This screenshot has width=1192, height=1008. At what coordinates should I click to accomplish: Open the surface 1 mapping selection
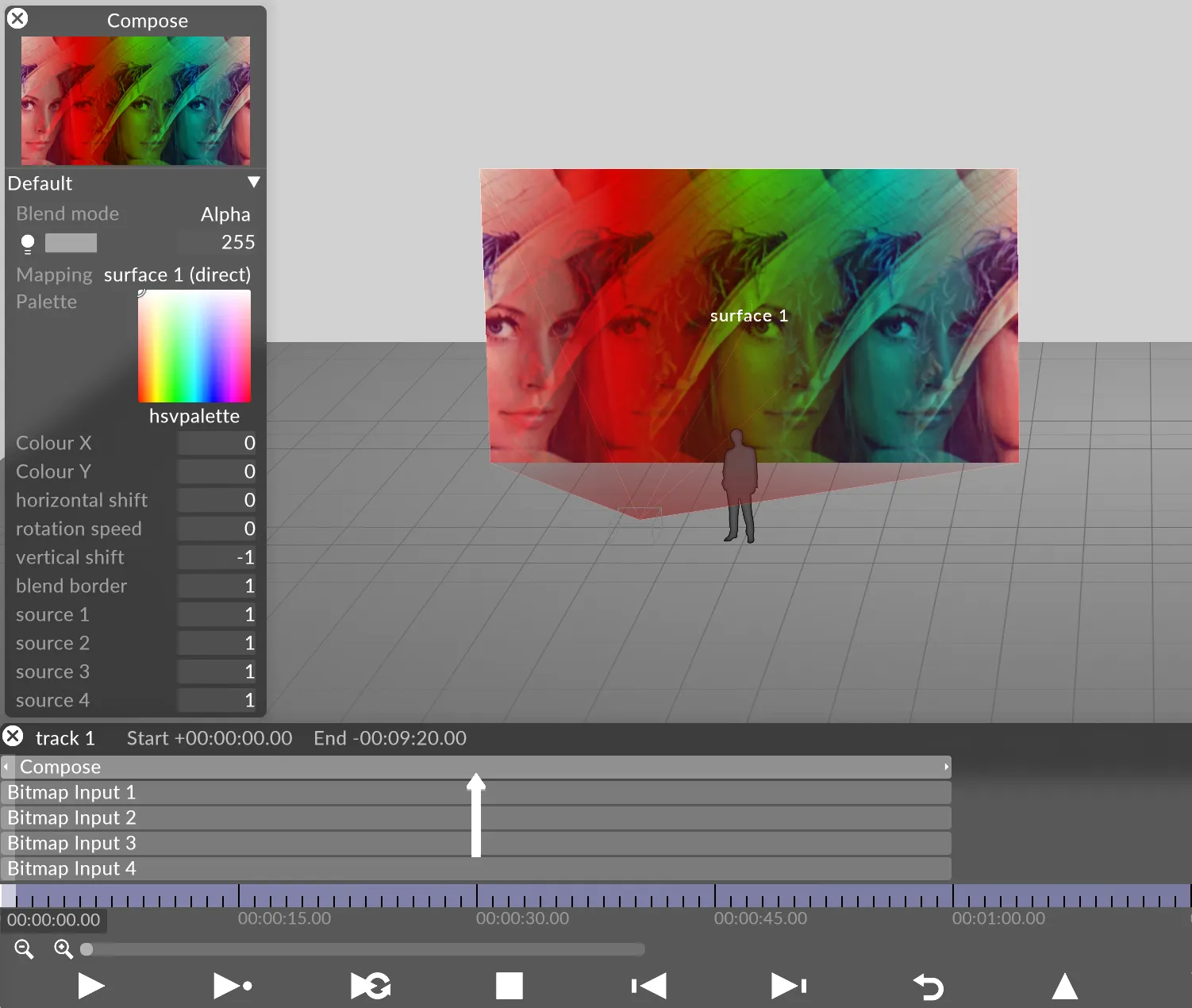(x=177, y=275)
